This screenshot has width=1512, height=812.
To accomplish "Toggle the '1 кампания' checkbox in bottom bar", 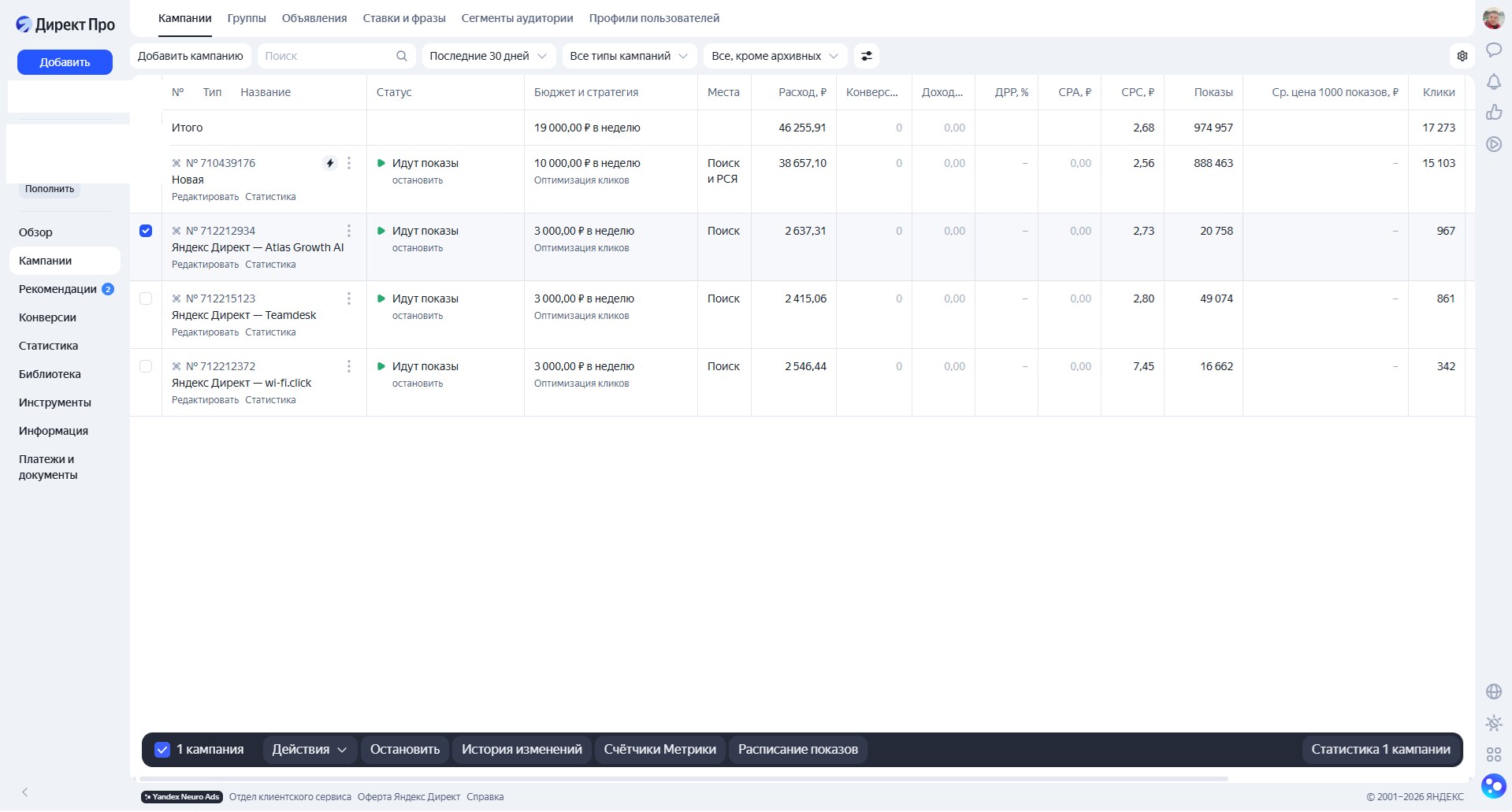I will click(162, 750).
